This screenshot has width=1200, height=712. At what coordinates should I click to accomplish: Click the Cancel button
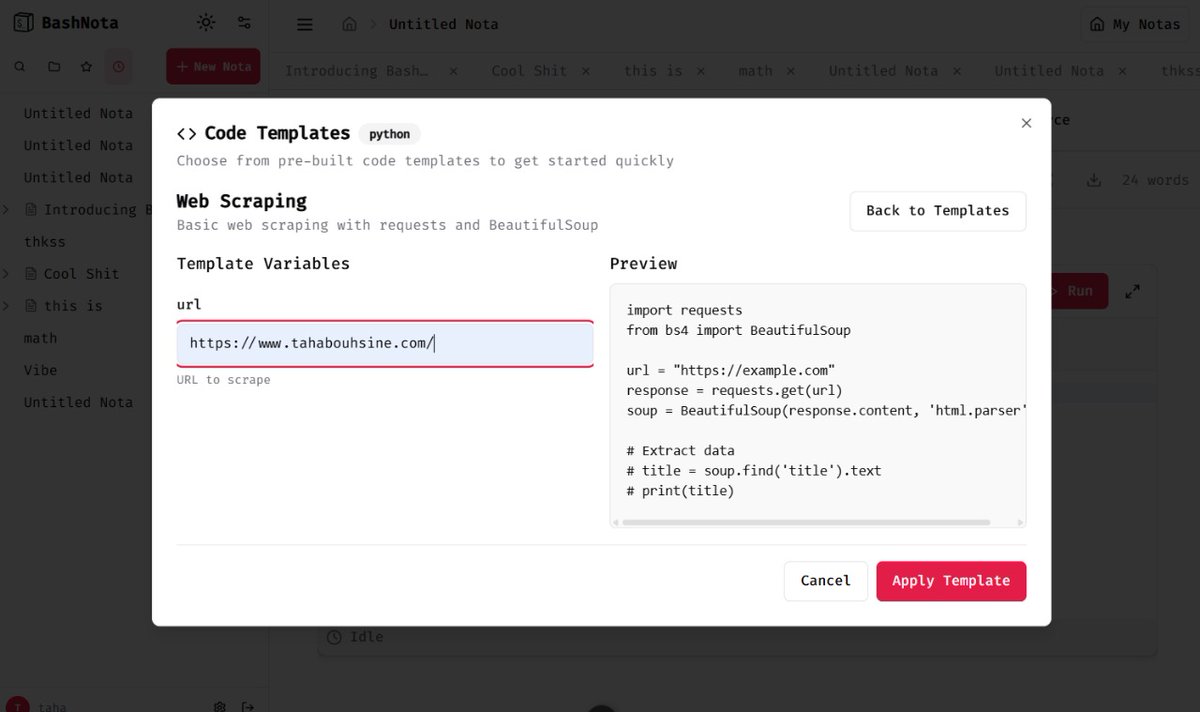826,581
